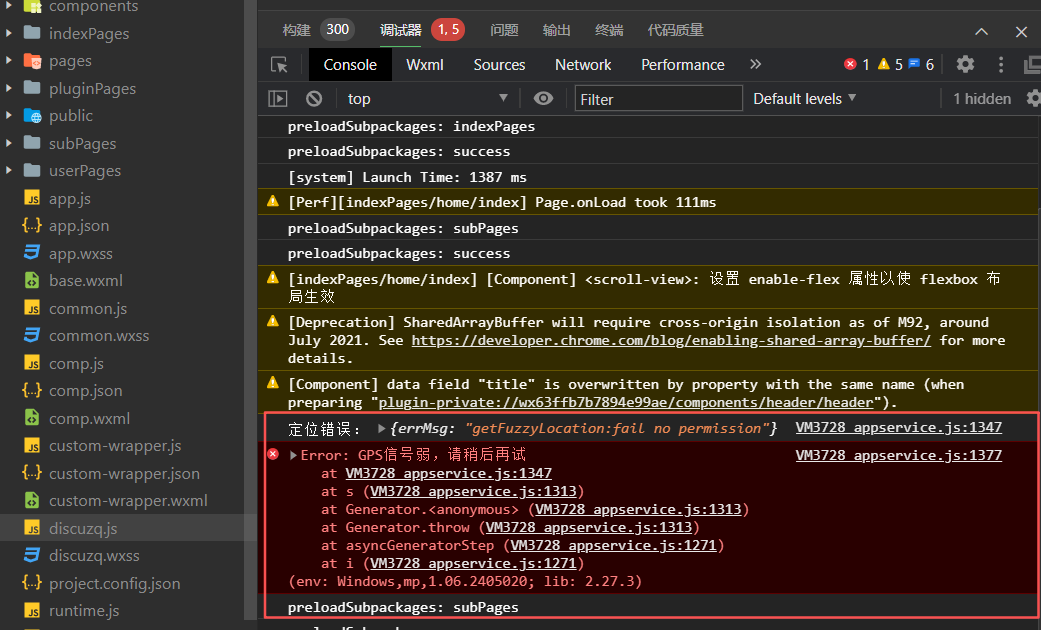This screenshot has height=630, width=1041.
Task: Click the red error count badge
Action: pos(856,64)
